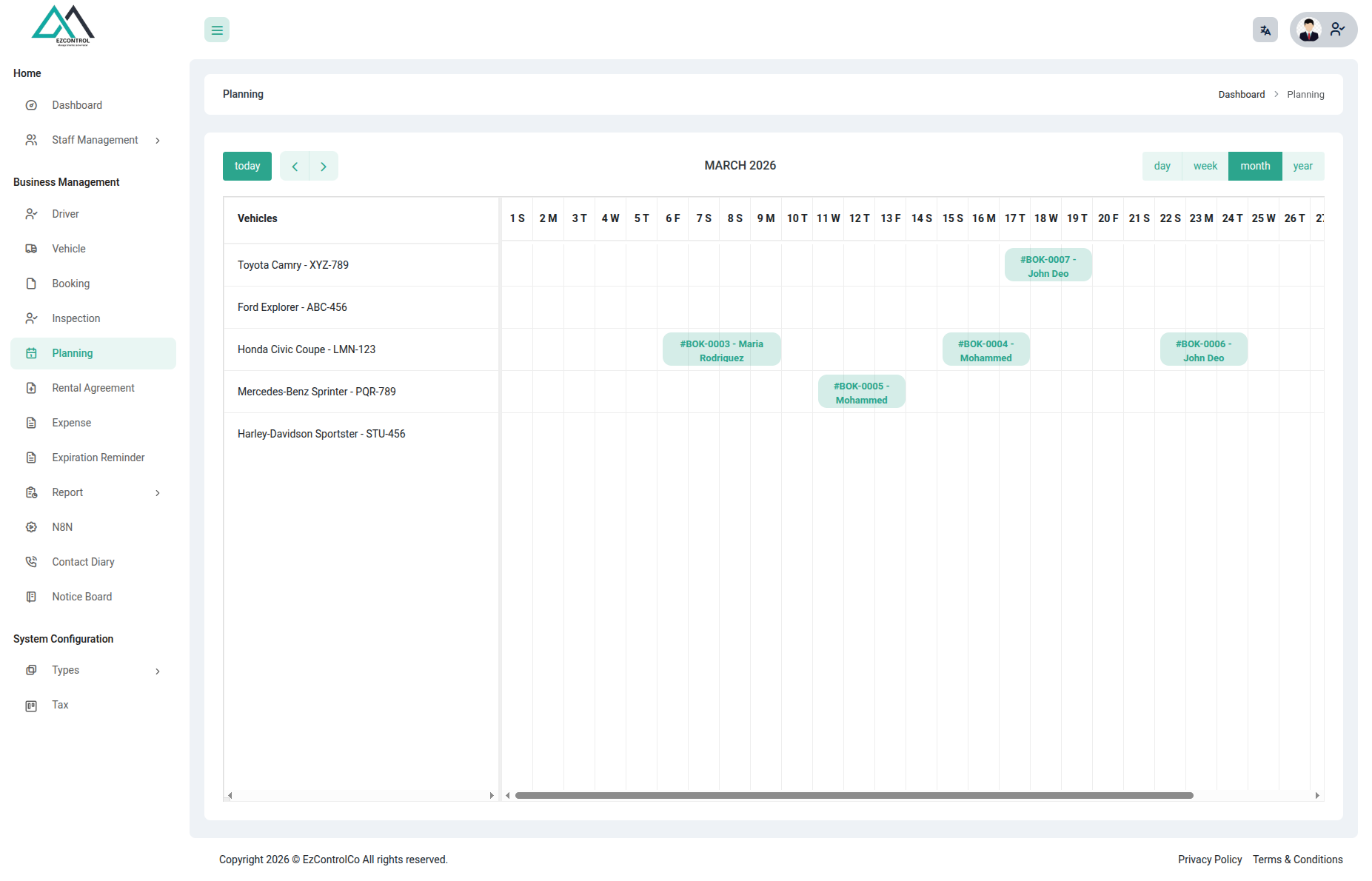
Task: Click the today button
Action: pyautogui.click(x=247, y=166)
